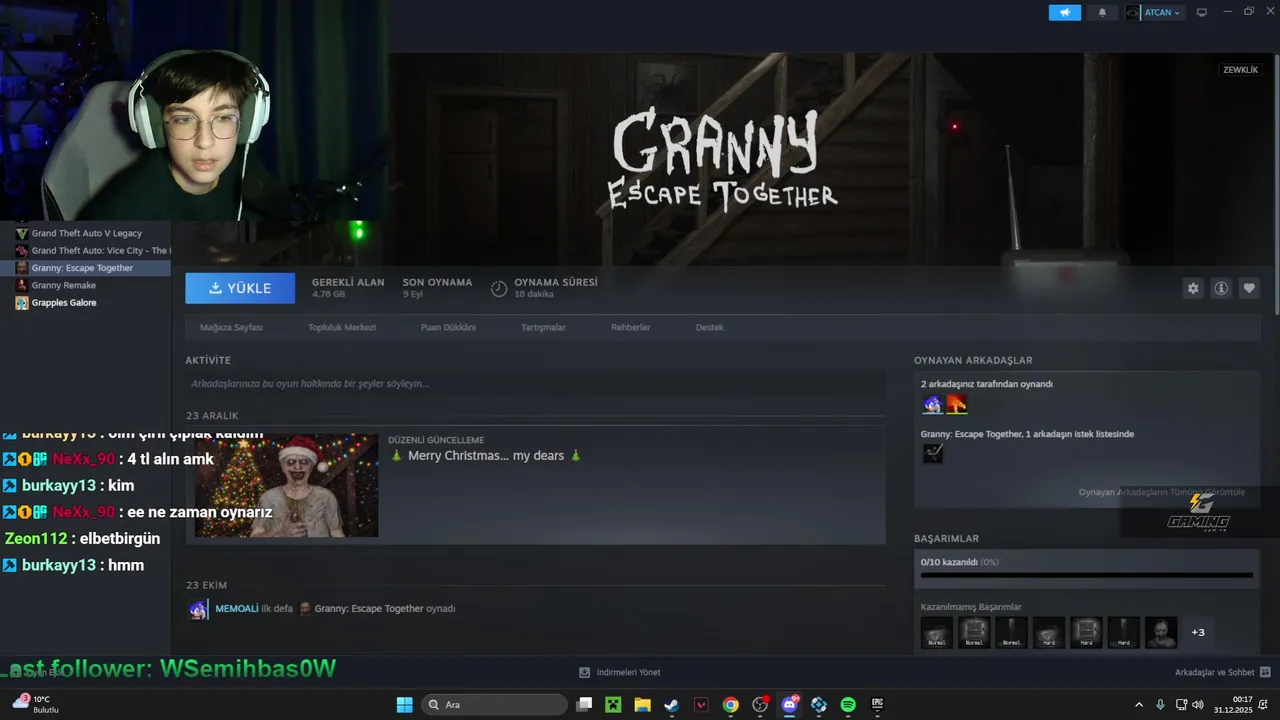Open the Mağaza Sayfası tab
Image resolution: width=1280 pixels, height=720 pixels.
[231, 327]
